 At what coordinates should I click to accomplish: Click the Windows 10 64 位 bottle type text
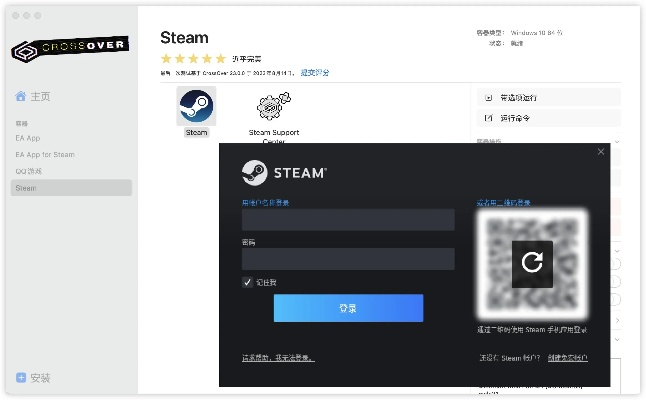[536, 33]
